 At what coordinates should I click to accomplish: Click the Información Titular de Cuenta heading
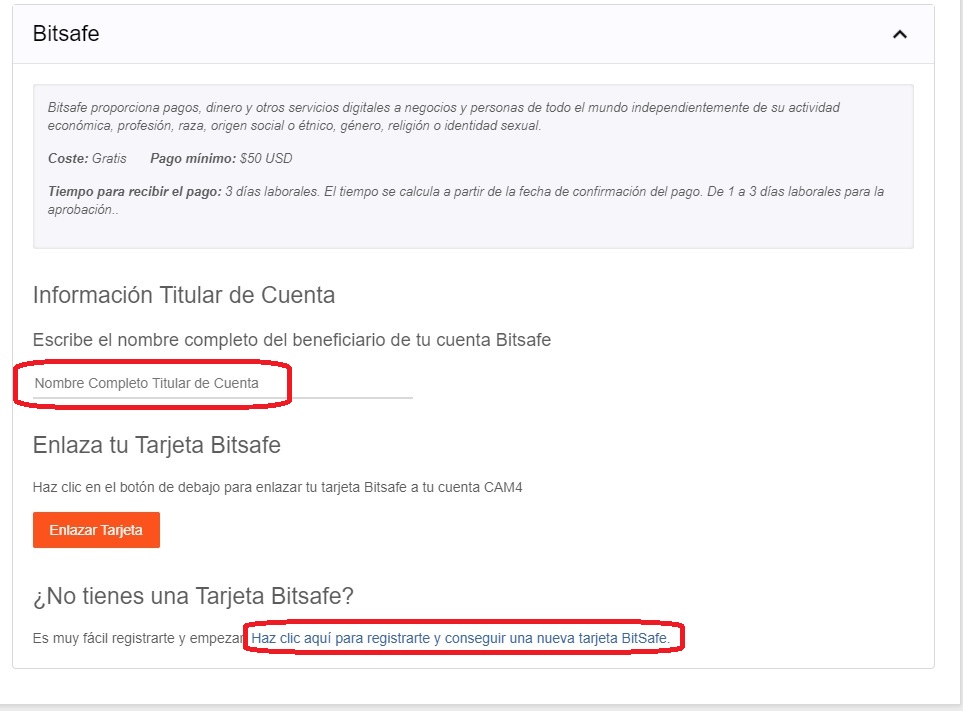(183, 295)
